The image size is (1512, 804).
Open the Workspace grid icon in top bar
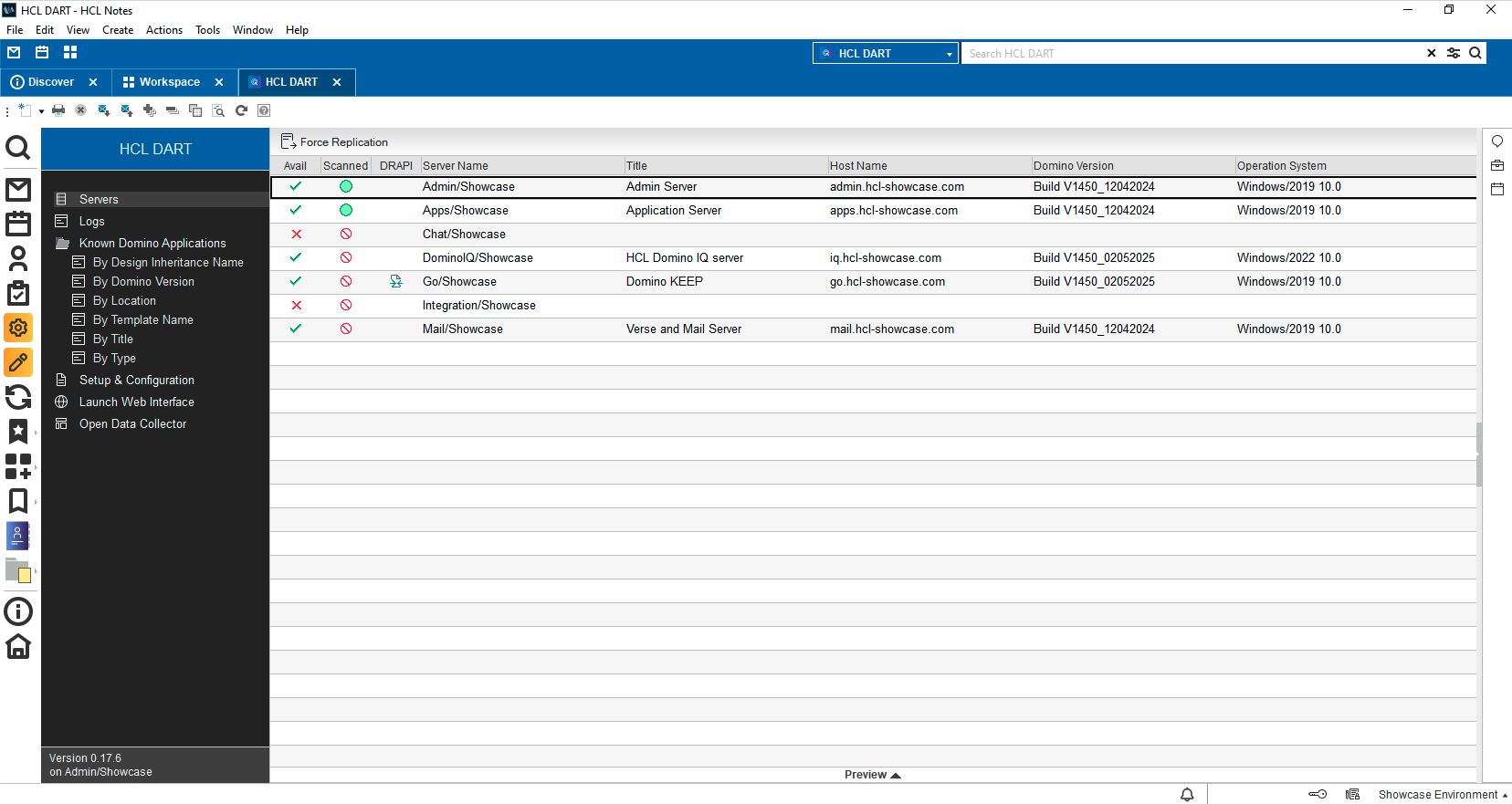pos(70,52)
